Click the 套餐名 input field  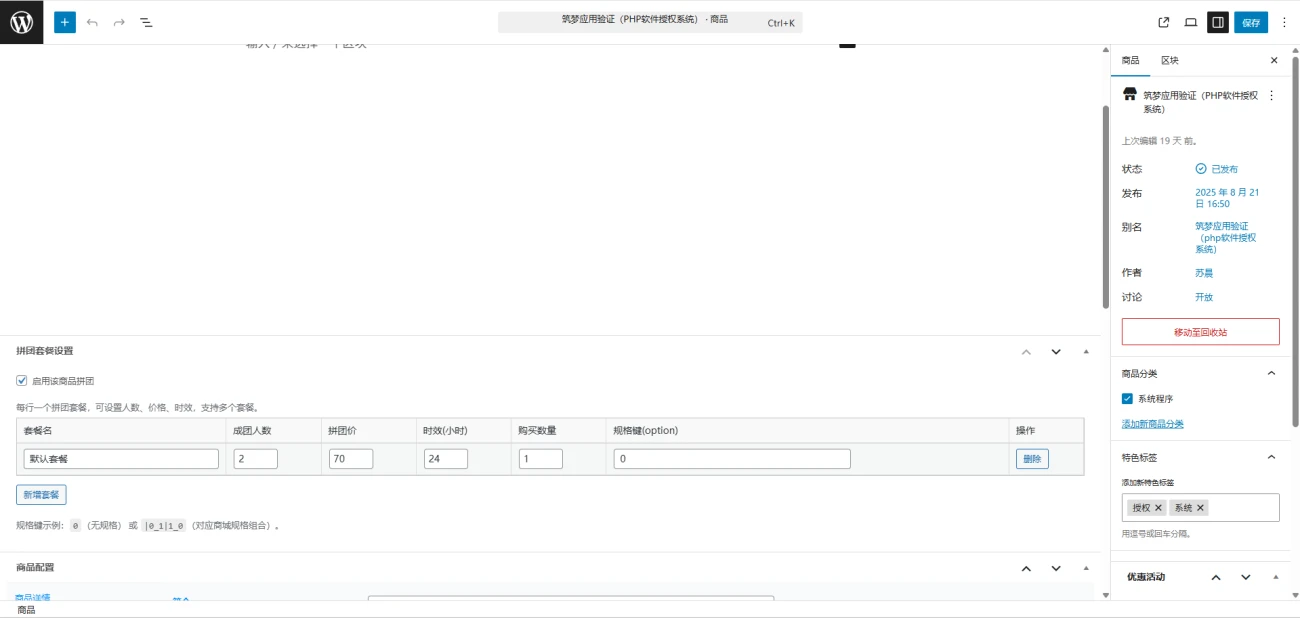click(x=121, y=459)
